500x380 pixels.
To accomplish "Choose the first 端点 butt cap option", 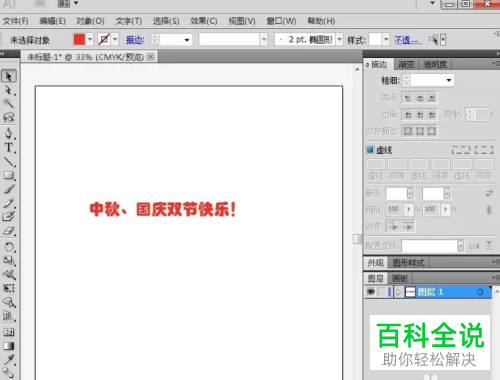I will coord(408,98).
